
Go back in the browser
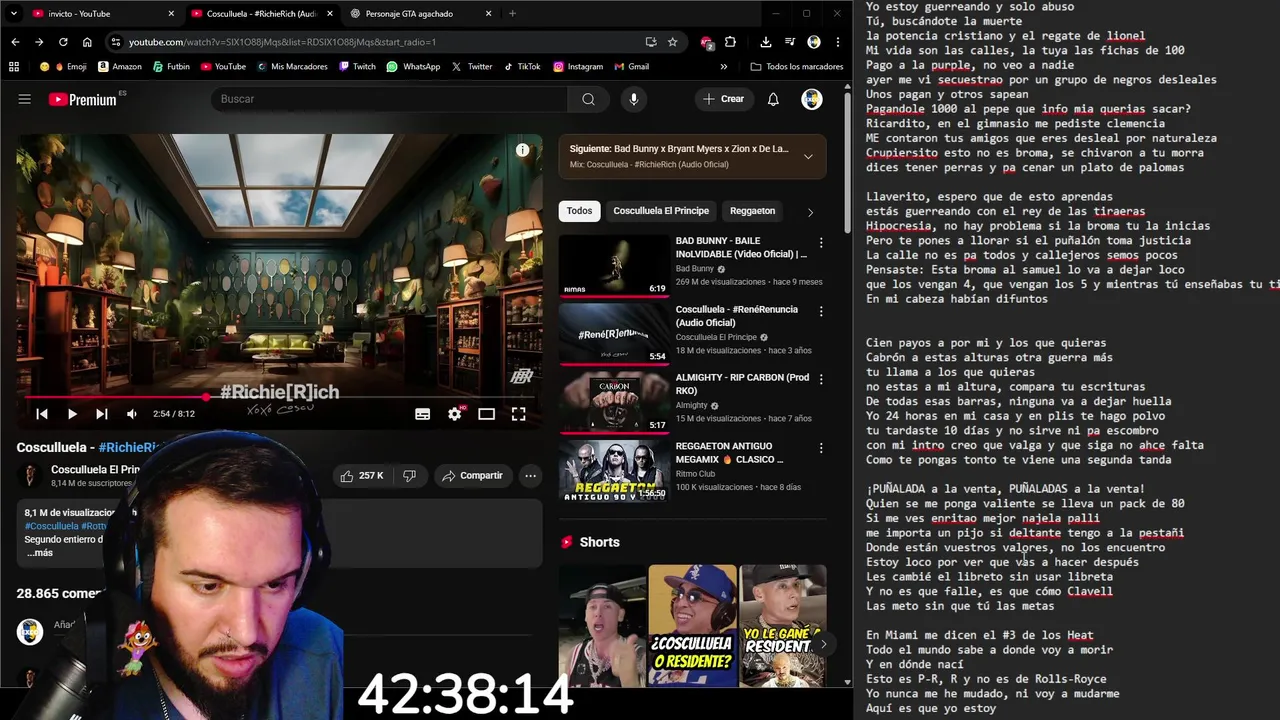[15, 42]
